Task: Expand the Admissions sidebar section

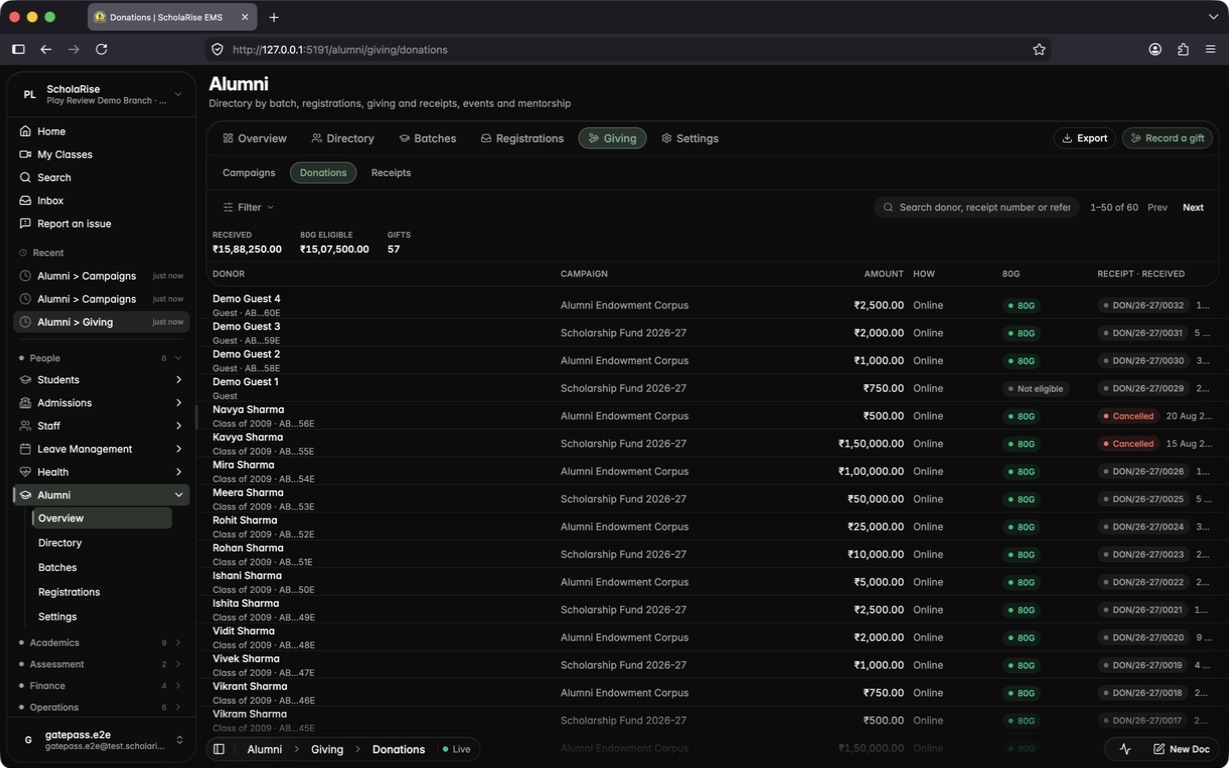Action: click(100, 403)
